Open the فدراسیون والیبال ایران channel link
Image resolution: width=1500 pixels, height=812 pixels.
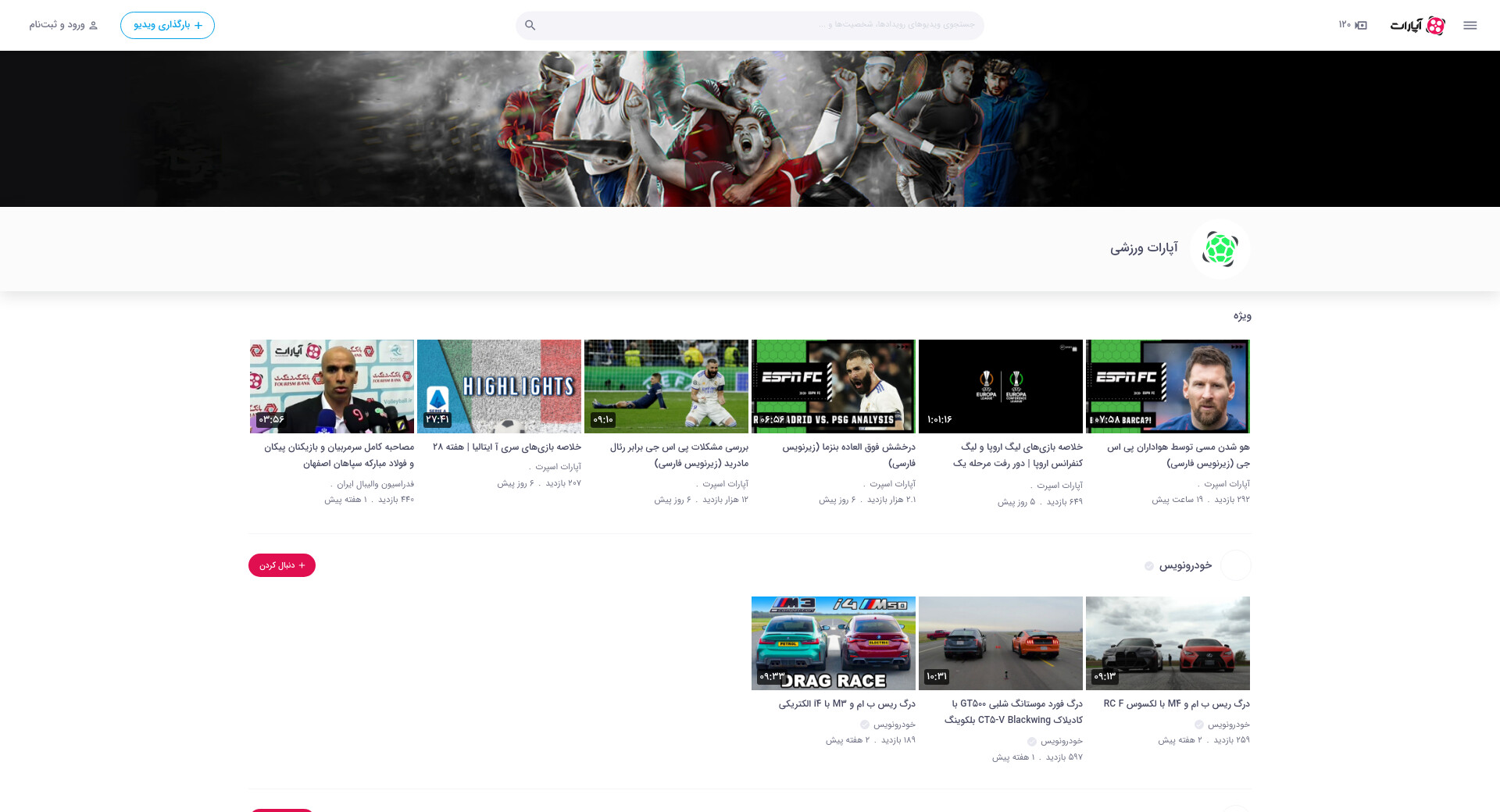coord(376,484)
